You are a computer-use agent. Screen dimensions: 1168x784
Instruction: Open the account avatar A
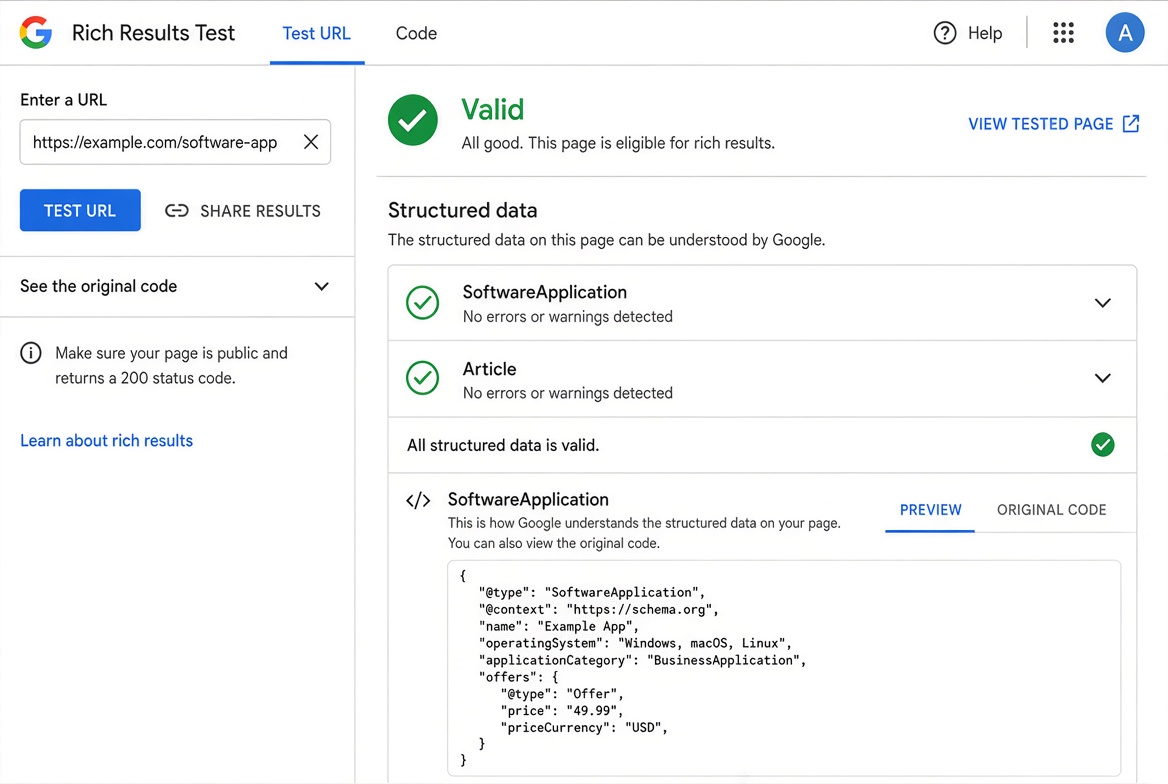[x=1125, y=33]
